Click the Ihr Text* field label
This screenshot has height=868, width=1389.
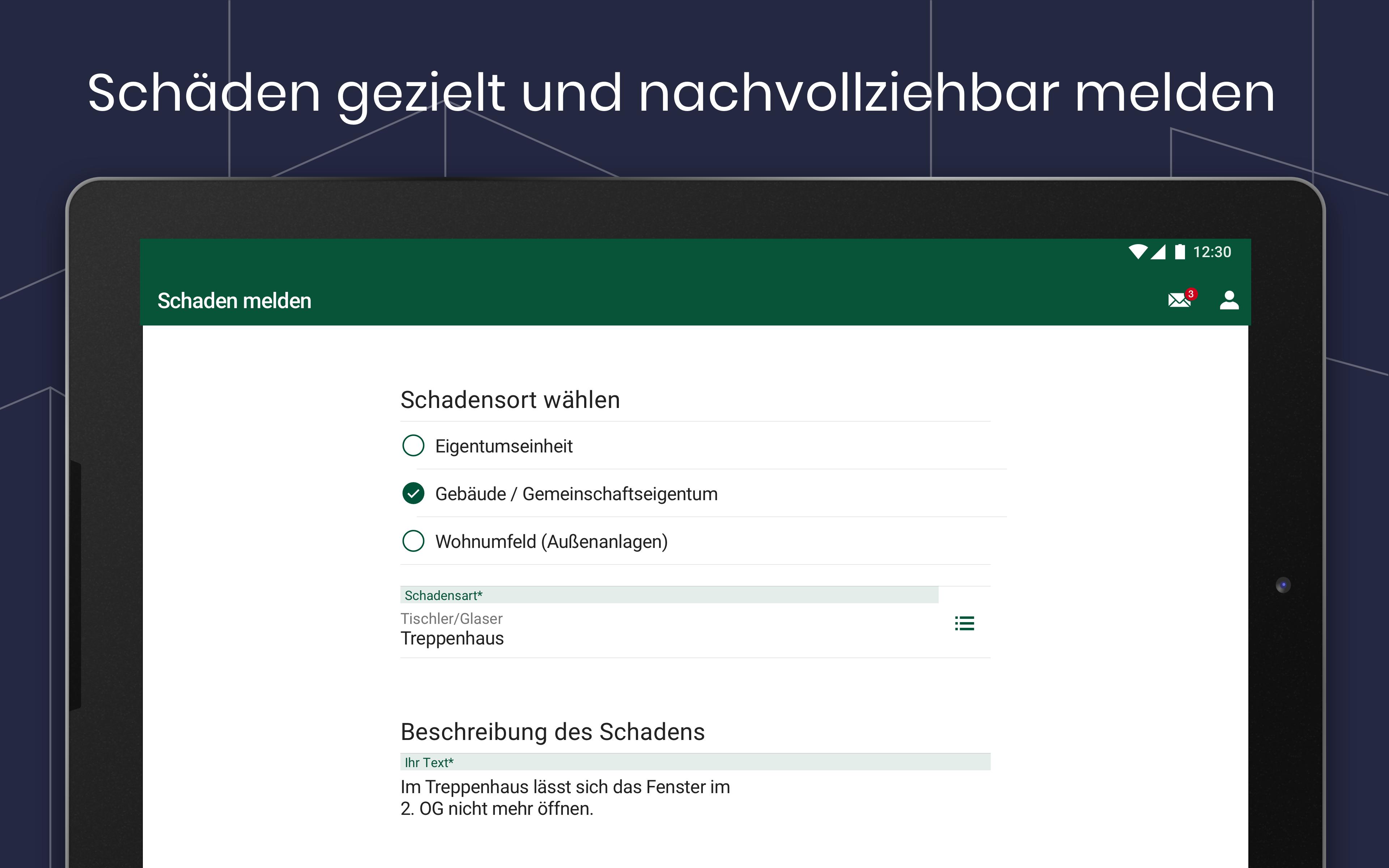coord(429,762)
